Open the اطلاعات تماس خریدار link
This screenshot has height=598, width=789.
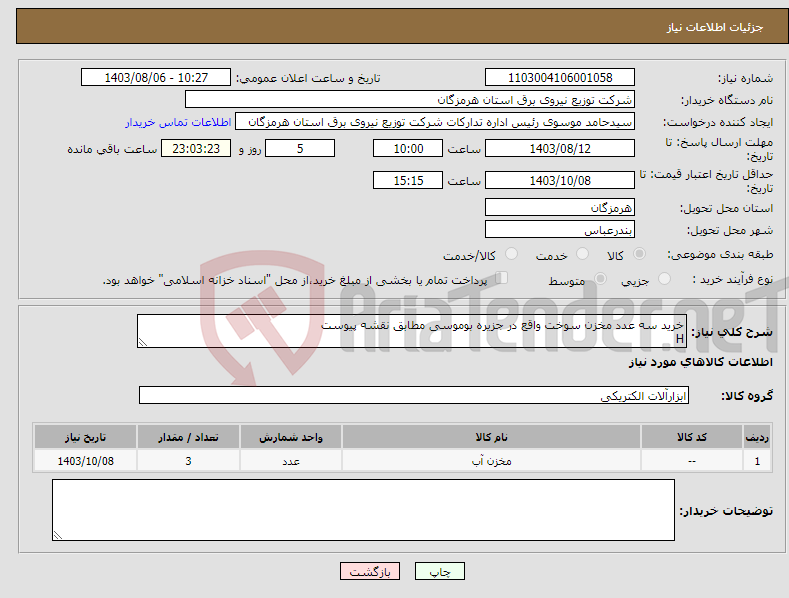(178, 122)
